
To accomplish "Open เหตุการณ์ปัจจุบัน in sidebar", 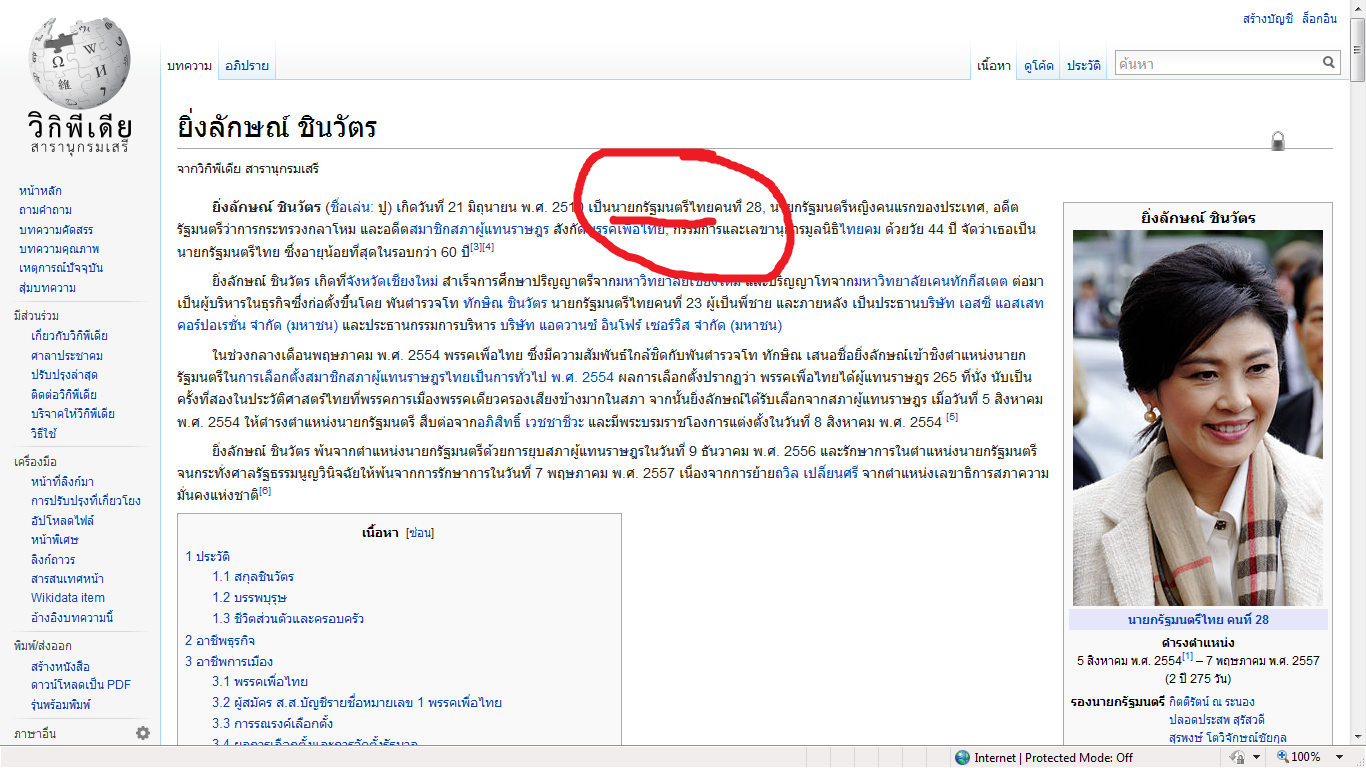I will coord(60,268).
